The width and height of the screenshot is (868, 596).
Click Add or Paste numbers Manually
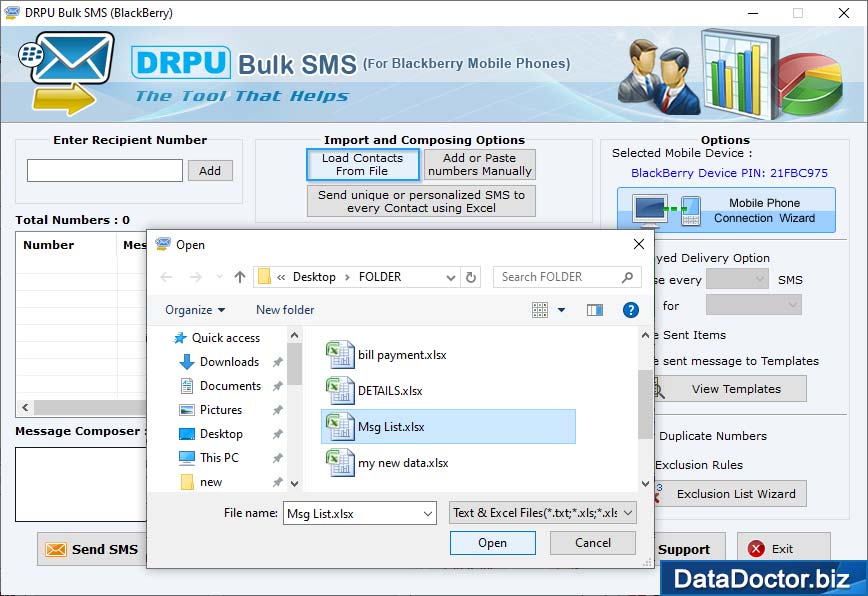[x=479, y=164]
